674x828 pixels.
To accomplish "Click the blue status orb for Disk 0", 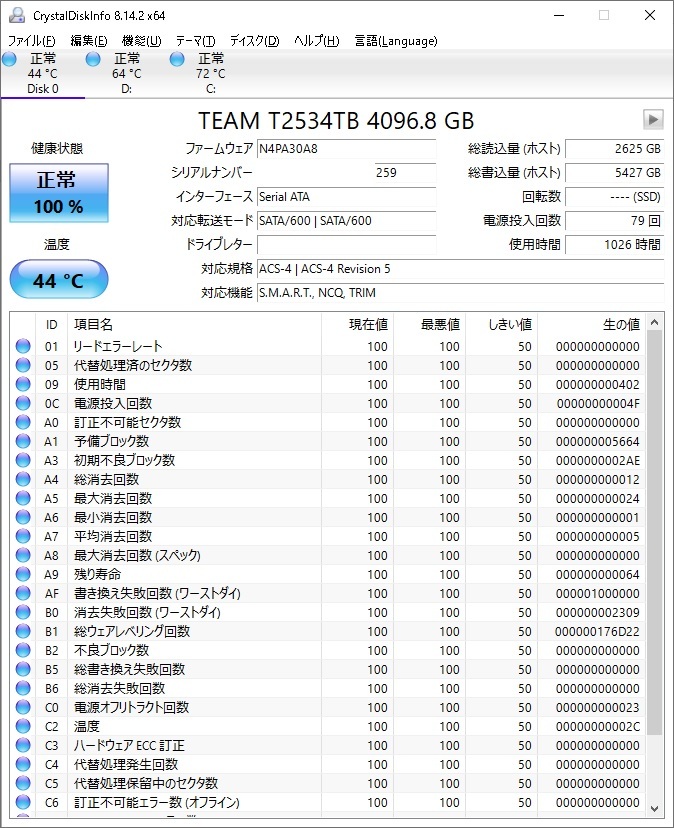I will [x=10, y=59].
